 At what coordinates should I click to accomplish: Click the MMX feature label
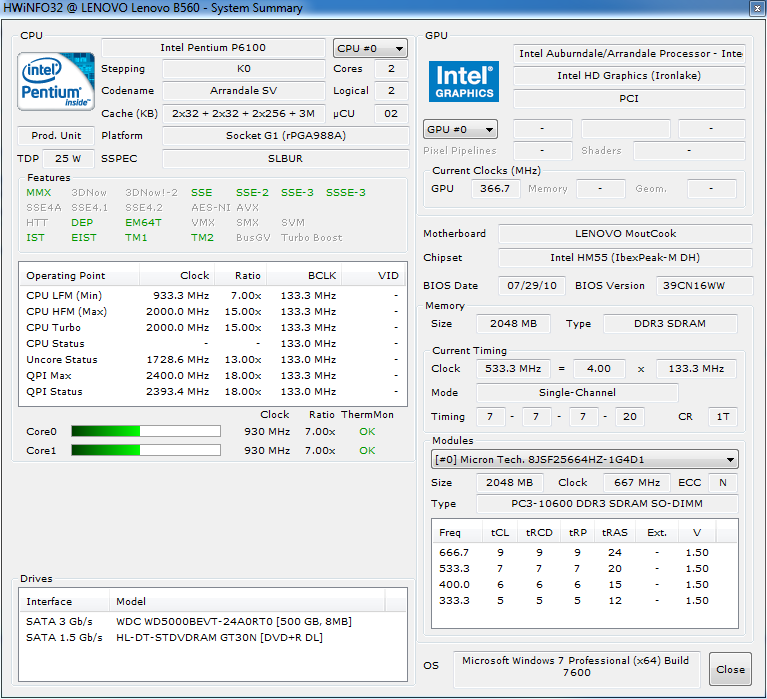point(39,192)
